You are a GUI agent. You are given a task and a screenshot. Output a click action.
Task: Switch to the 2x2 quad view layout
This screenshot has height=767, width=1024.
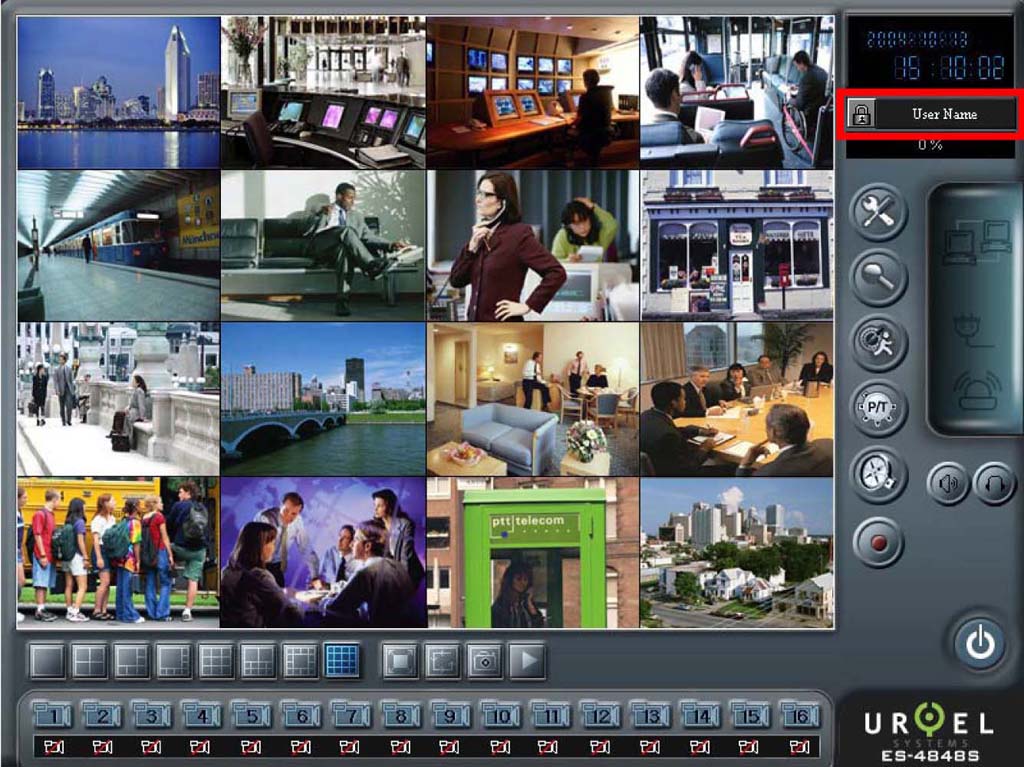tap(89, 661)
